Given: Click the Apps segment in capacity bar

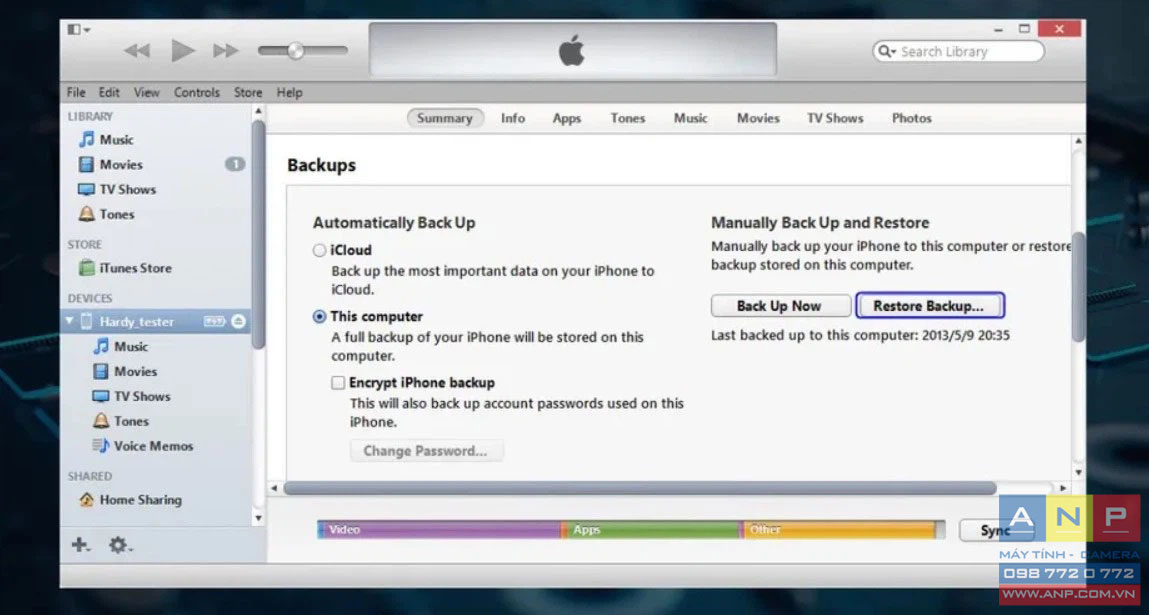Looking at the screenshot, I should [653, 529].
